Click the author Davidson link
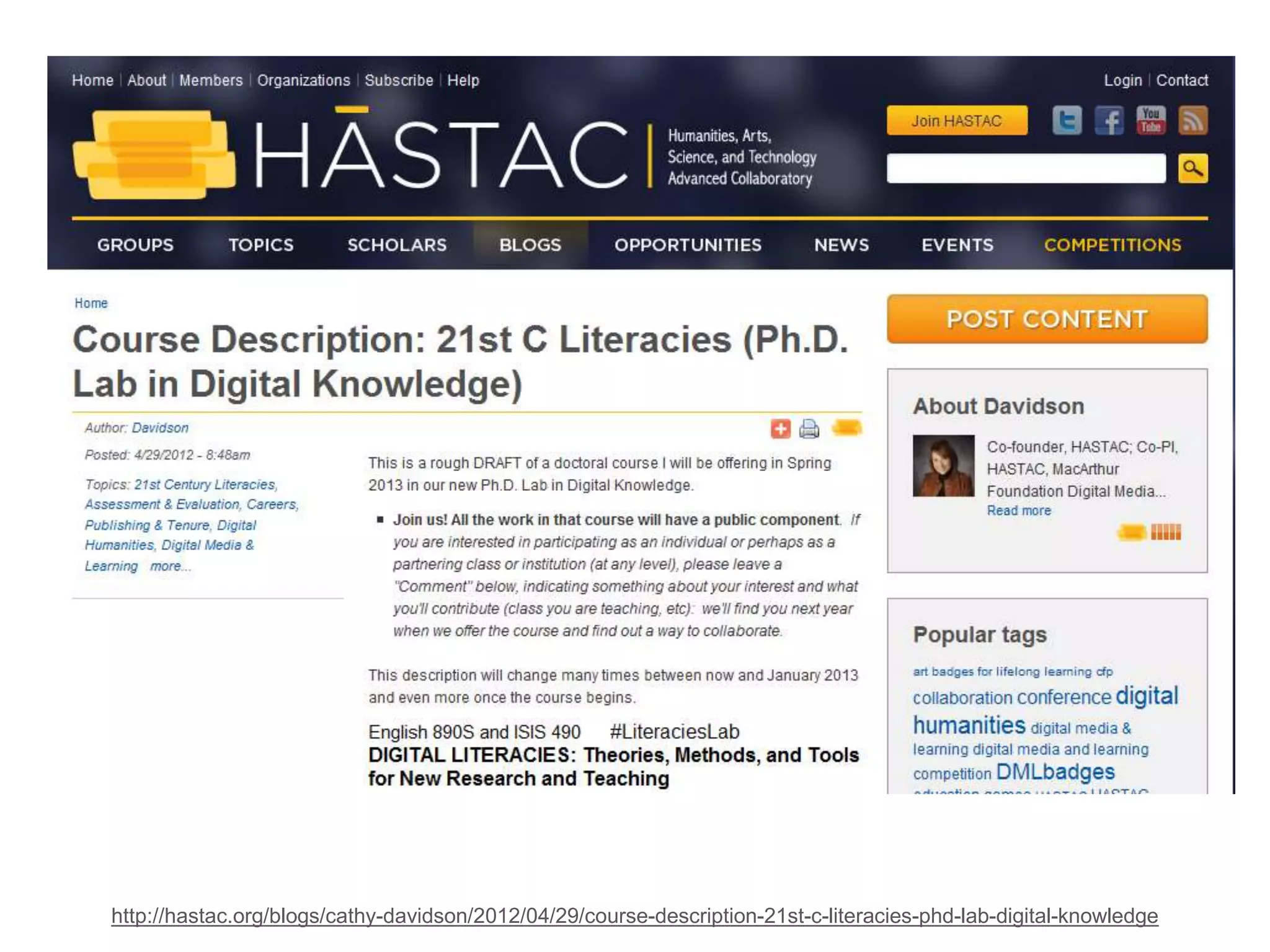Screen dimensions: 1270x952 160,428
